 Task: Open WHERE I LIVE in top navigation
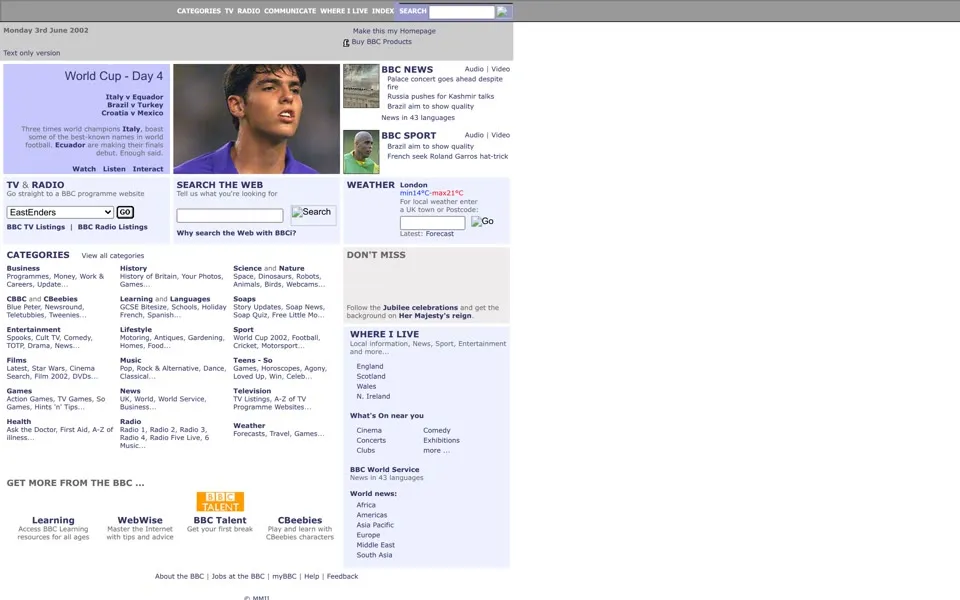coord(344,11)
